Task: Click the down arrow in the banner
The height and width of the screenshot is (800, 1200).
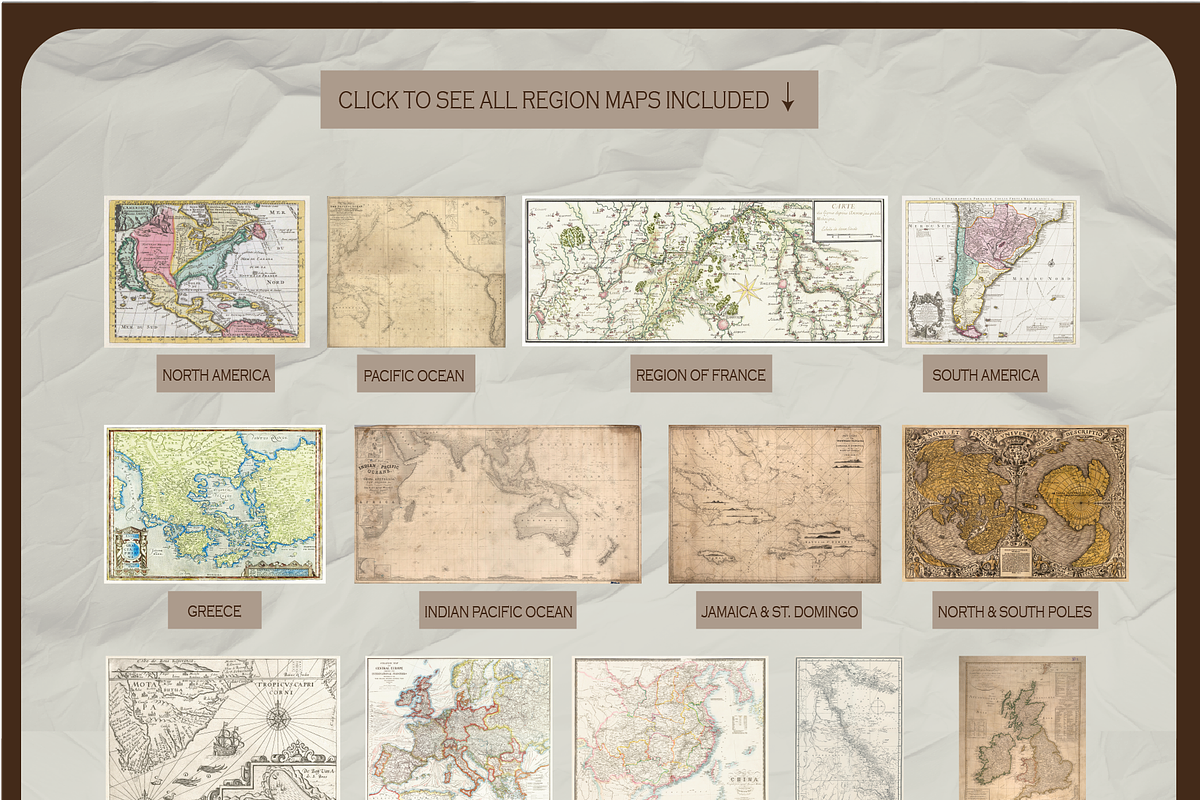Action: 787,98
